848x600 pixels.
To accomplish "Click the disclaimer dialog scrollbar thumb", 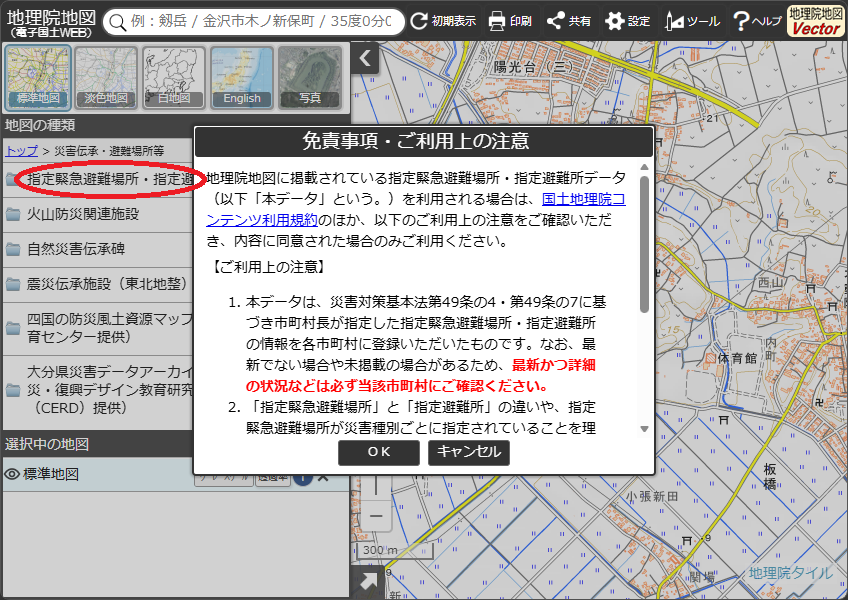I will [x=644, y=244].
